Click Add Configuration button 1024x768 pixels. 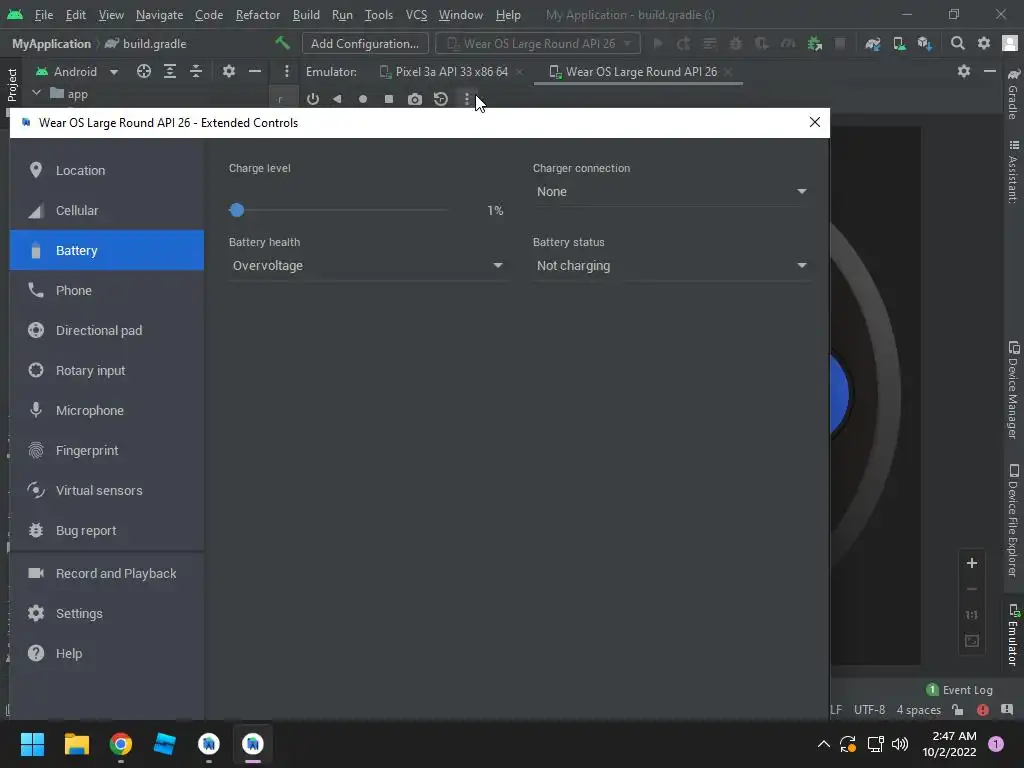tap(365, 44)
